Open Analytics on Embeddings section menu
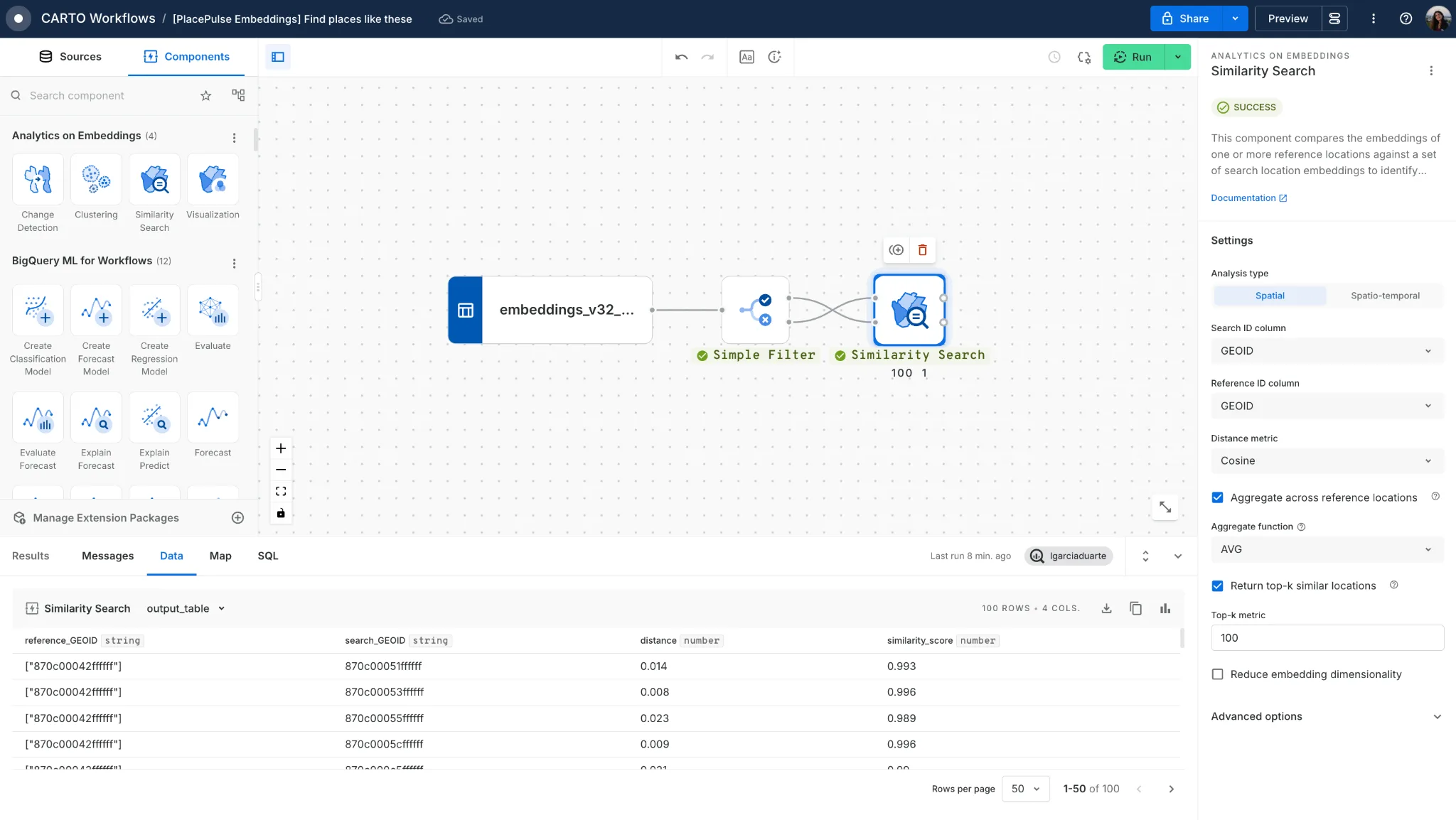1456x820 pixels. pyautogui.click(x=234, y=137)
